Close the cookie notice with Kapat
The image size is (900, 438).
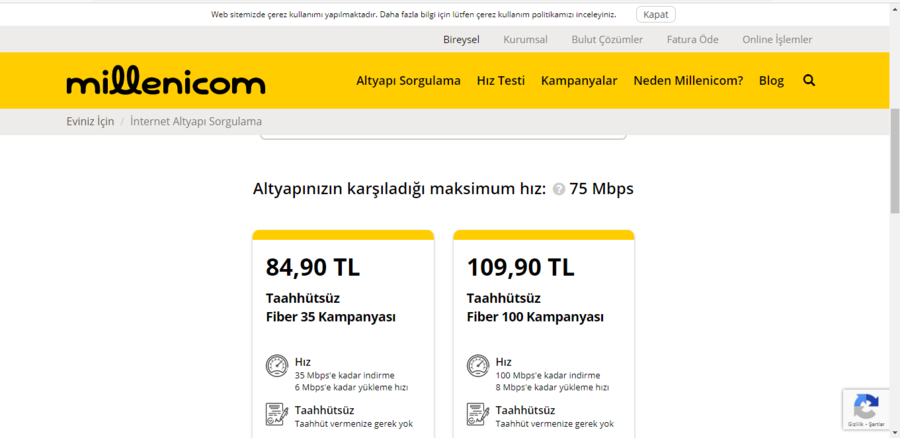[655, 14]
